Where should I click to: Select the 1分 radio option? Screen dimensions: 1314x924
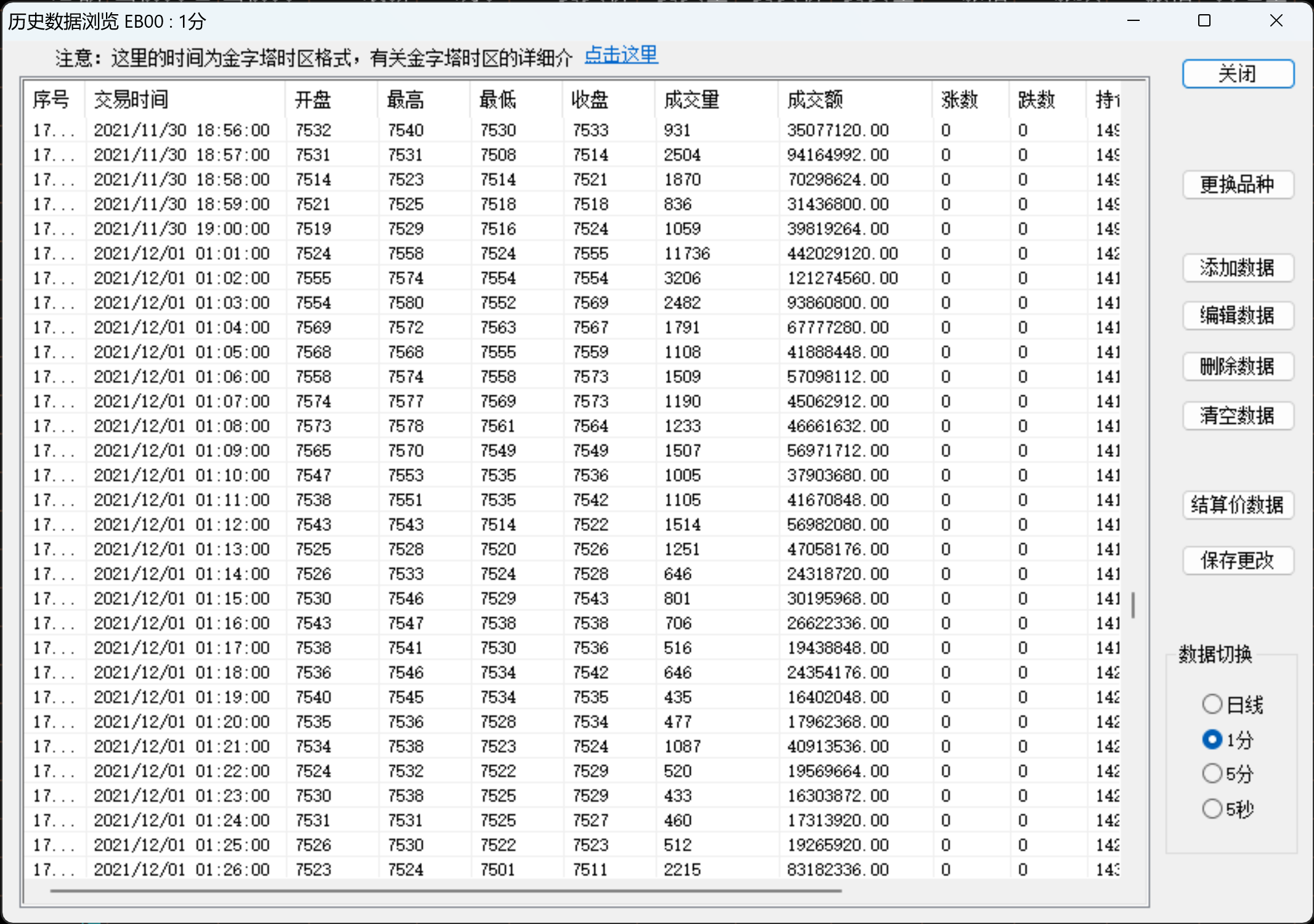coord(1212,739)
